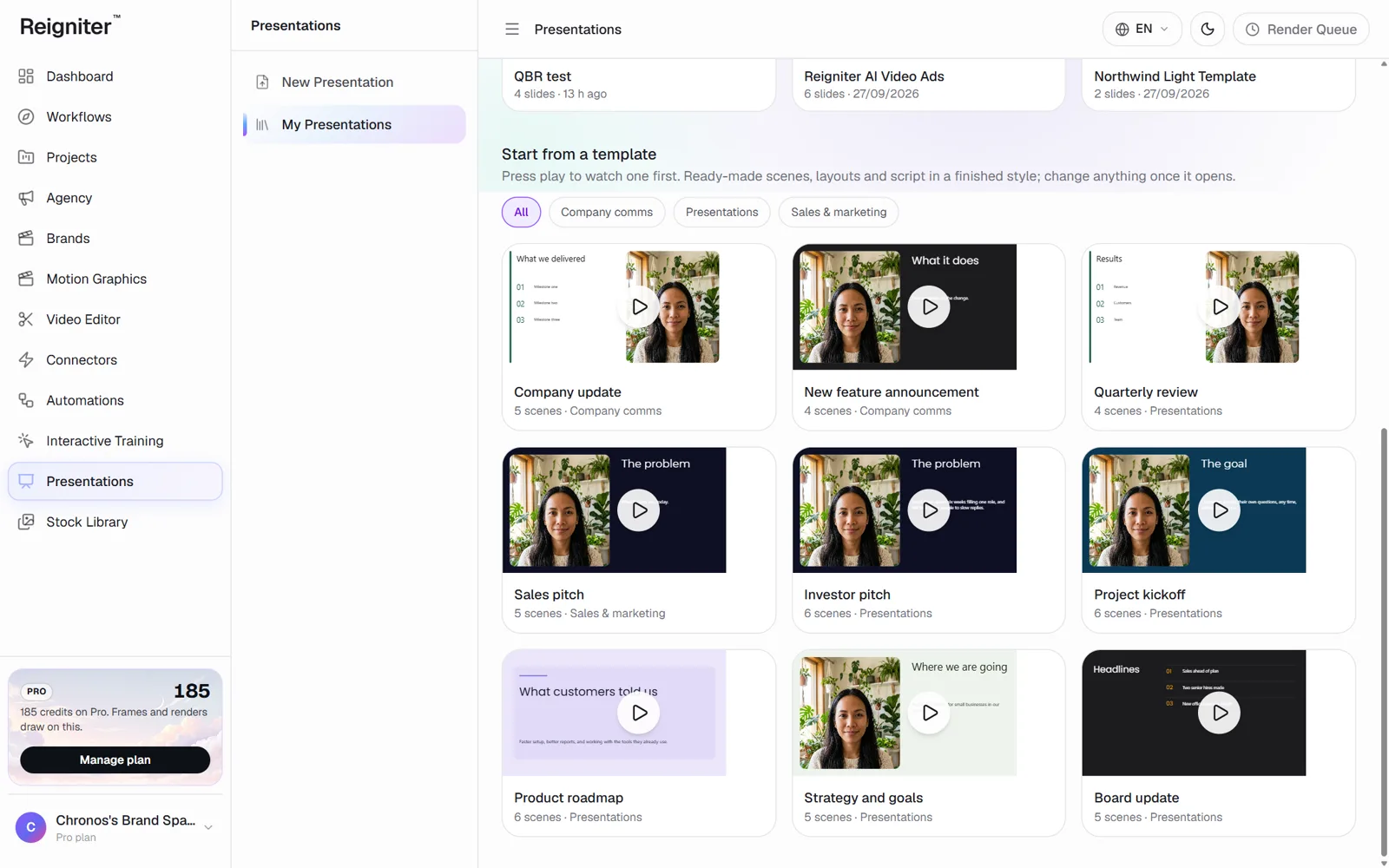This screenshot has width=1389, height=868.
Task: Open the Render Queue
Action: click(x=1300, y=30)
